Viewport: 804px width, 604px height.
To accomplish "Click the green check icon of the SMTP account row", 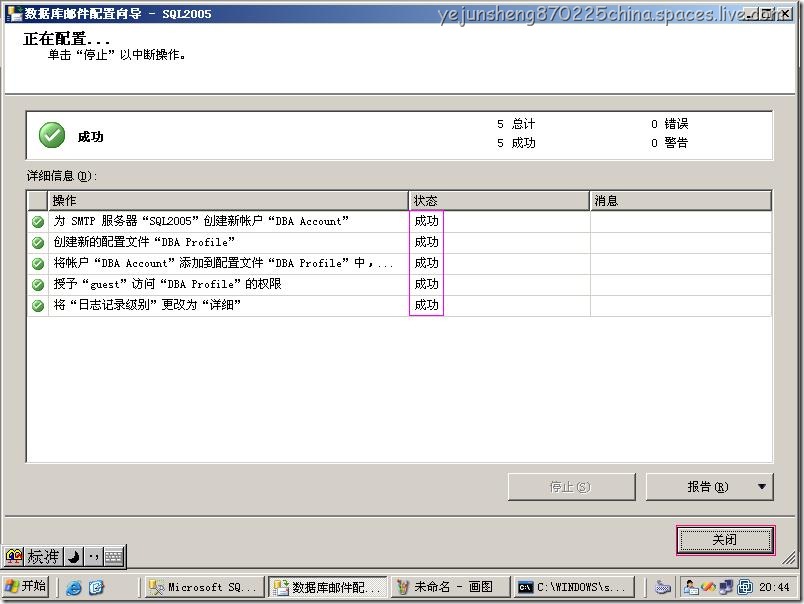I will 38,222.
